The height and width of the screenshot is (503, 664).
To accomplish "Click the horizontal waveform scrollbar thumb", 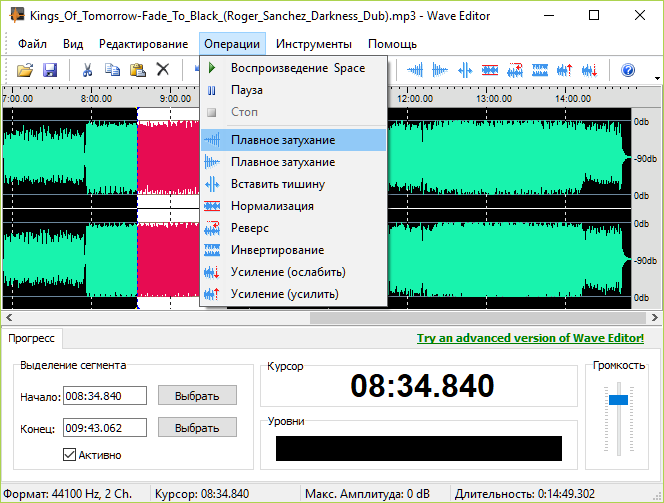I will point(478,317).
